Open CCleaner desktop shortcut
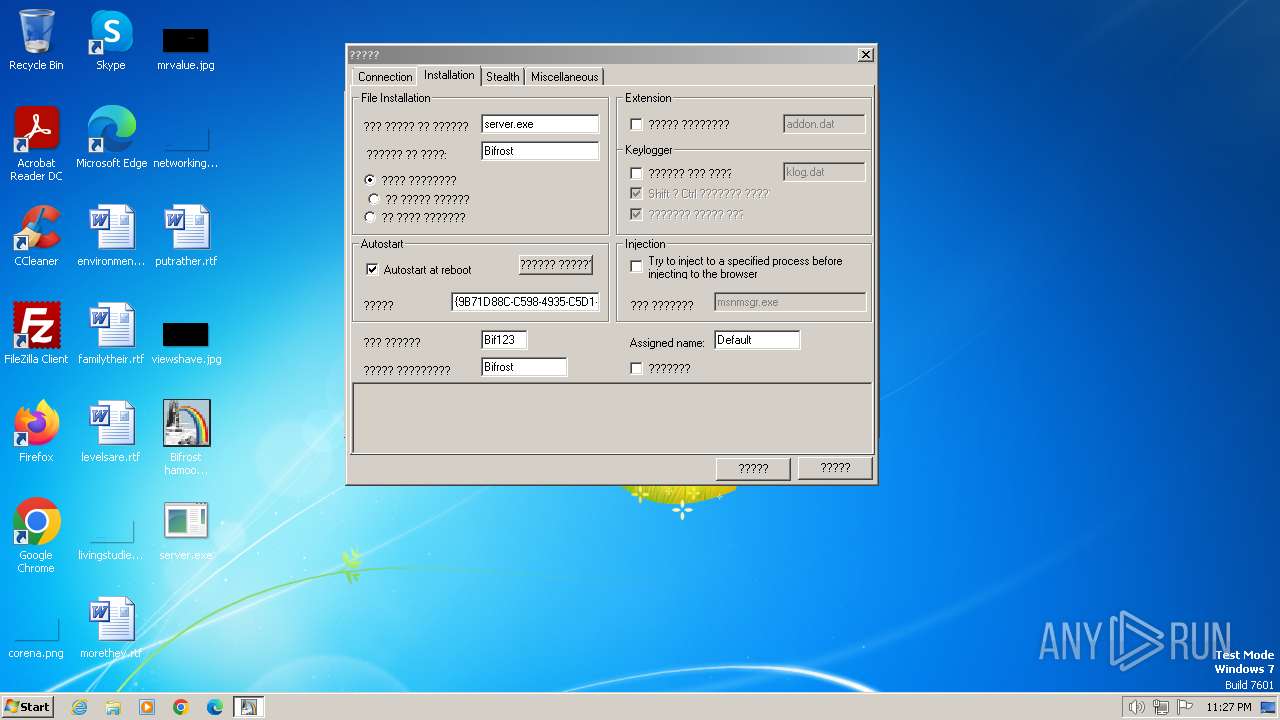This screenshot has width=1280, height=720. tap(36, 237)
